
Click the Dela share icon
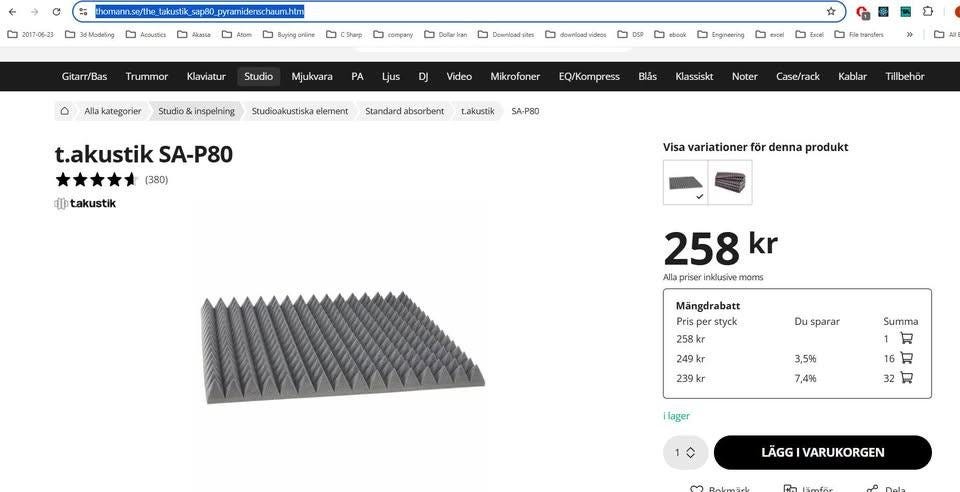pos(873,488)
